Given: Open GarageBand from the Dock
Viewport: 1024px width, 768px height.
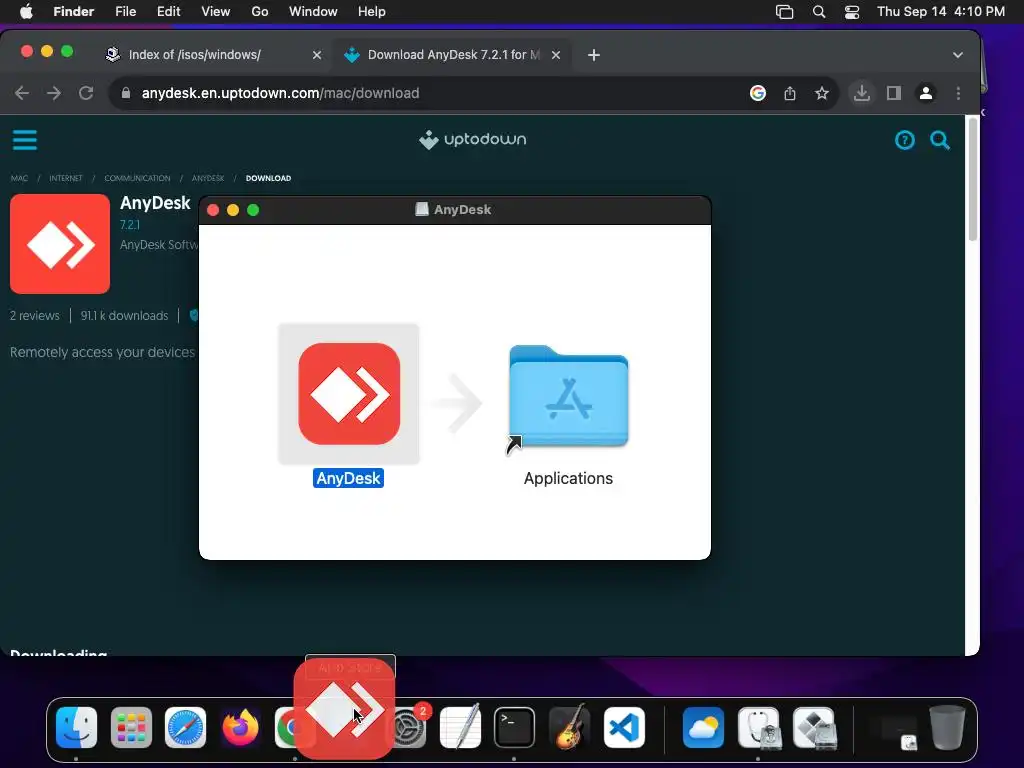Looking at the screenshot, I should pos(569,728).
